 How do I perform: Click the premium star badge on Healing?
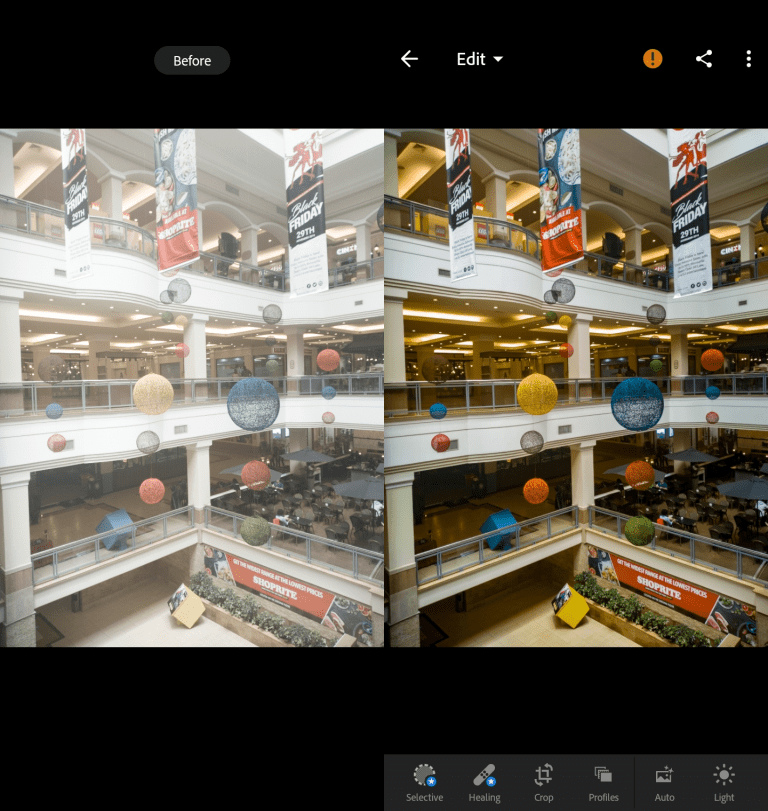491,781
